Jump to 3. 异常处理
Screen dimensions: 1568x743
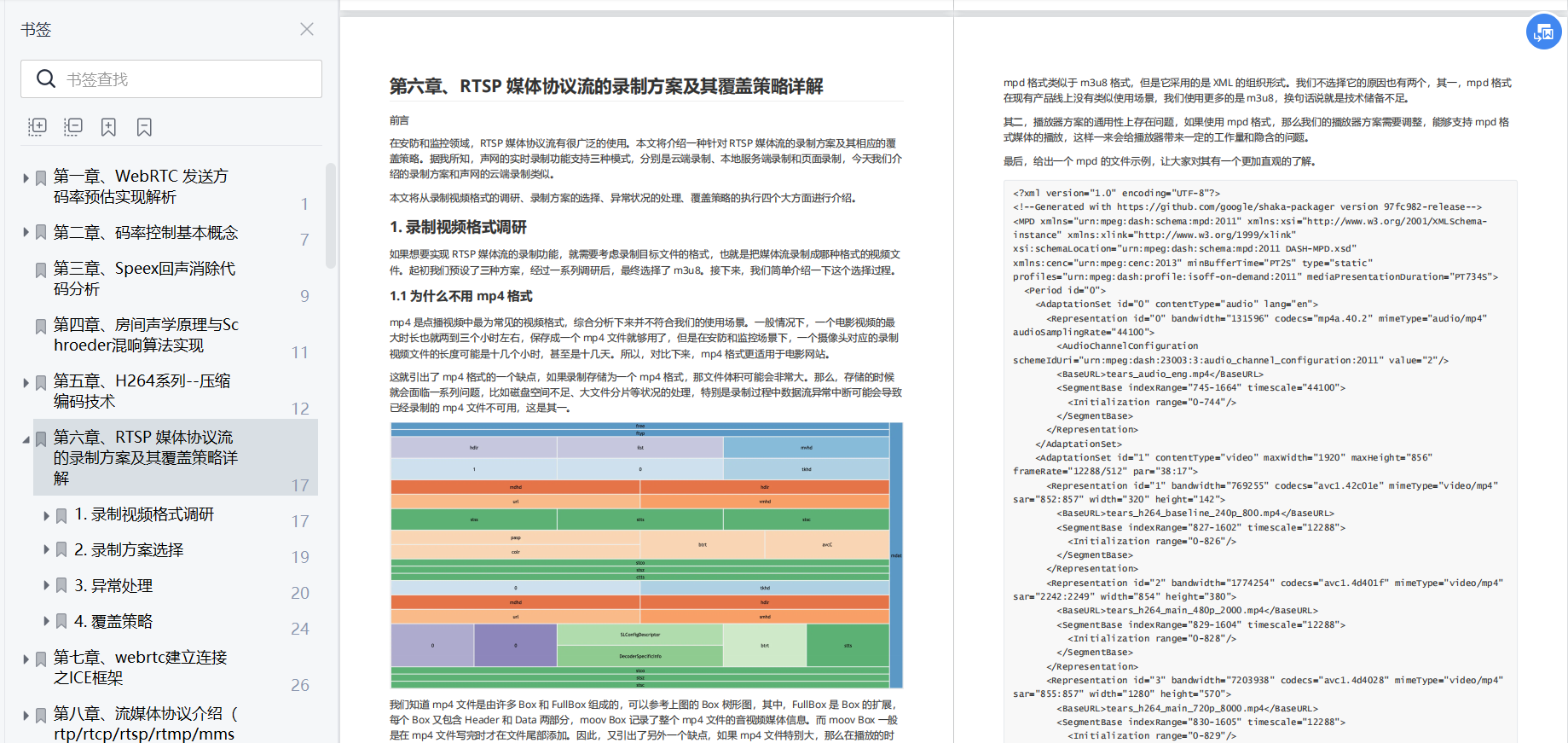[113, 586]
